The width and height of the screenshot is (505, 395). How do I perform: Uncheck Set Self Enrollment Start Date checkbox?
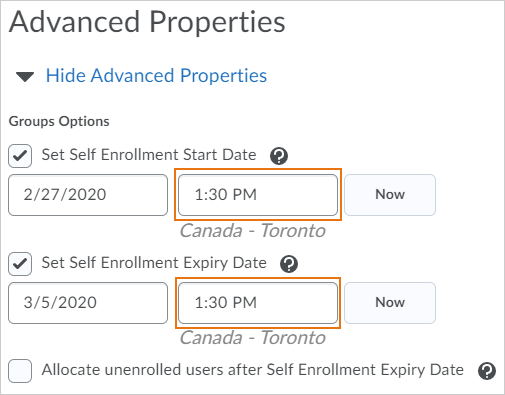click(x=20, y=156)
